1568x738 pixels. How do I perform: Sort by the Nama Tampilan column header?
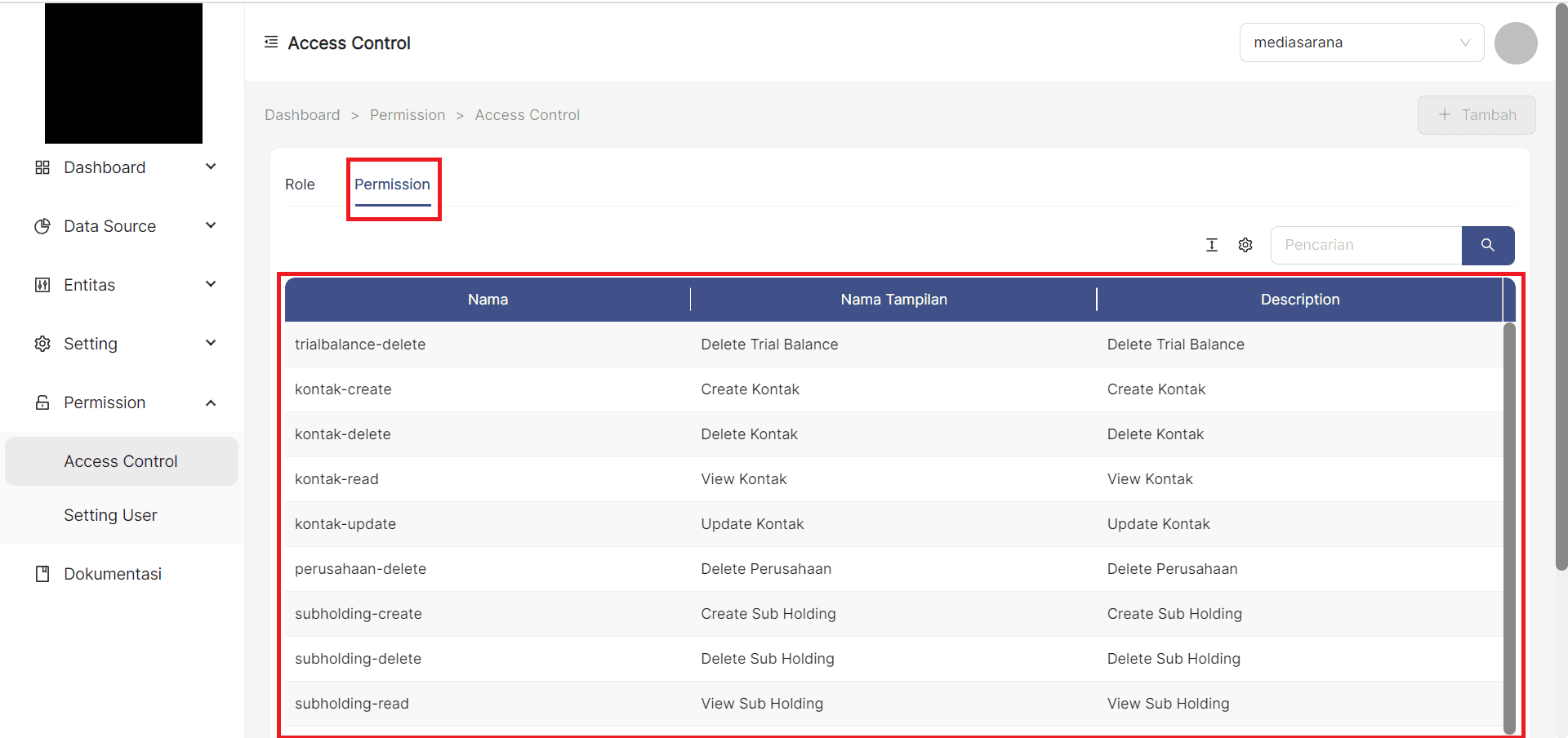pos(893,300)
